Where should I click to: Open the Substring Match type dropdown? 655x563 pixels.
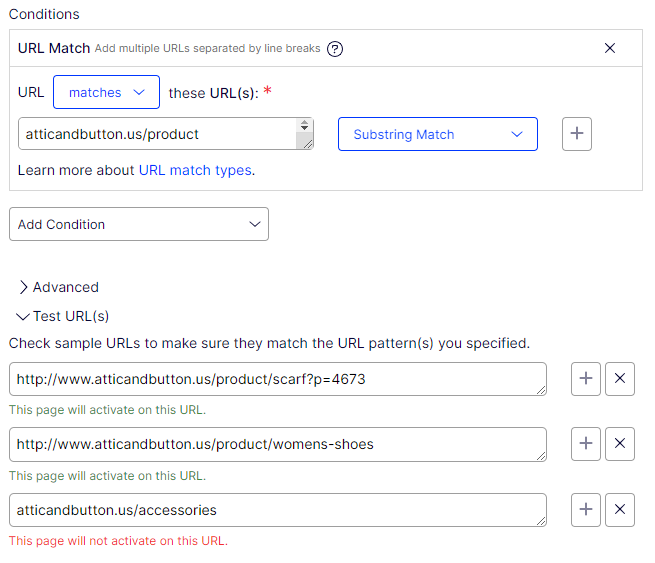point(437,134)
